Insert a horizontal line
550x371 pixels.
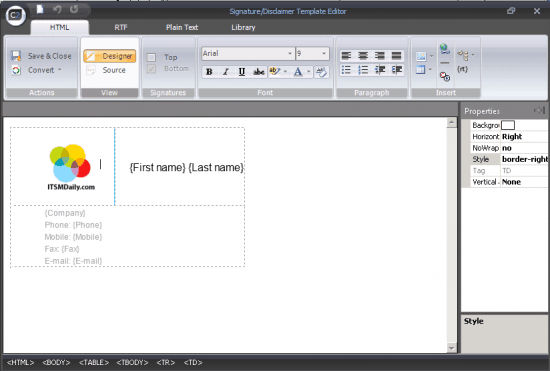coord(445,63)
